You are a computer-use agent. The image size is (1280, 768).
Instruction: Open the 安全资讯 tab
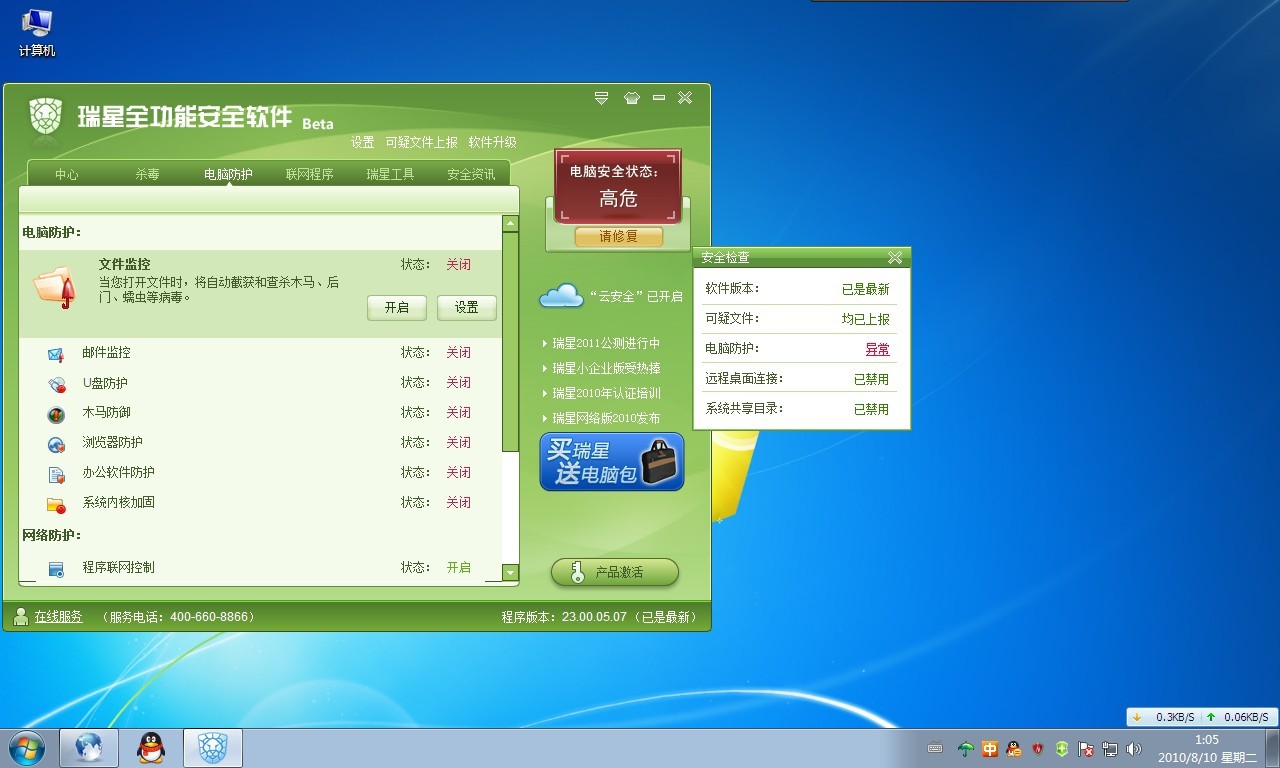click(471, 174)
